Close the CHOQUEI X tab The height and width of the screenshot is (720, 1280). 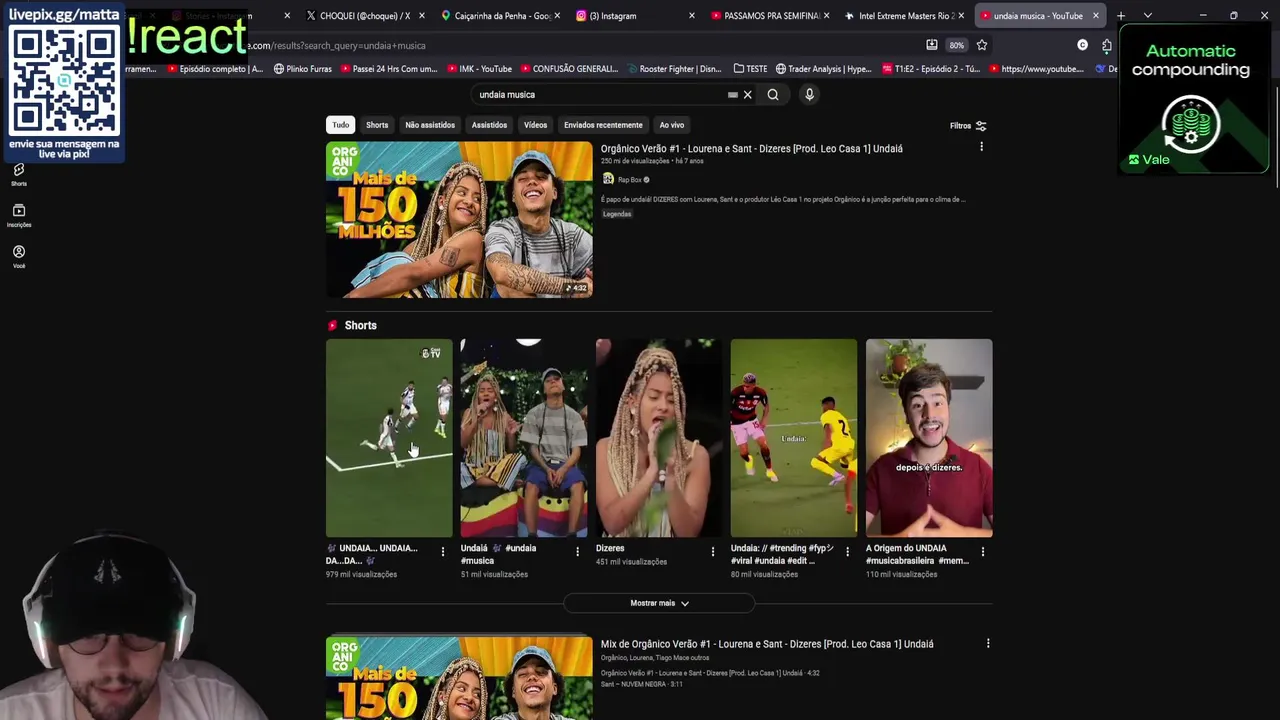click(422, 16)
